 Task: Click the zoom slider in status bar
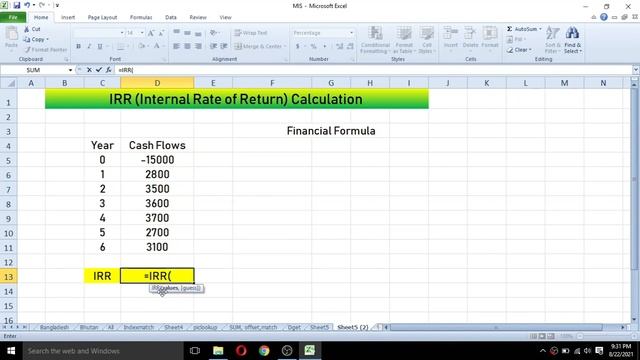(606, 336)
